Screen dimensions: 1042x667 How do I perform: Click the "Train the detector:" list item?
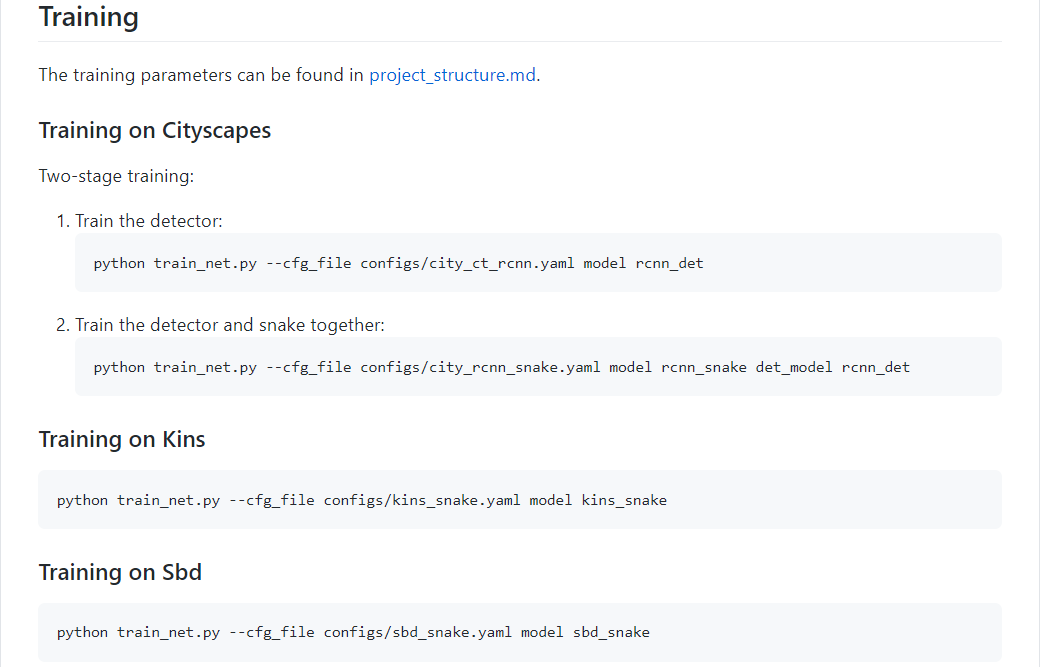point(148,221)
